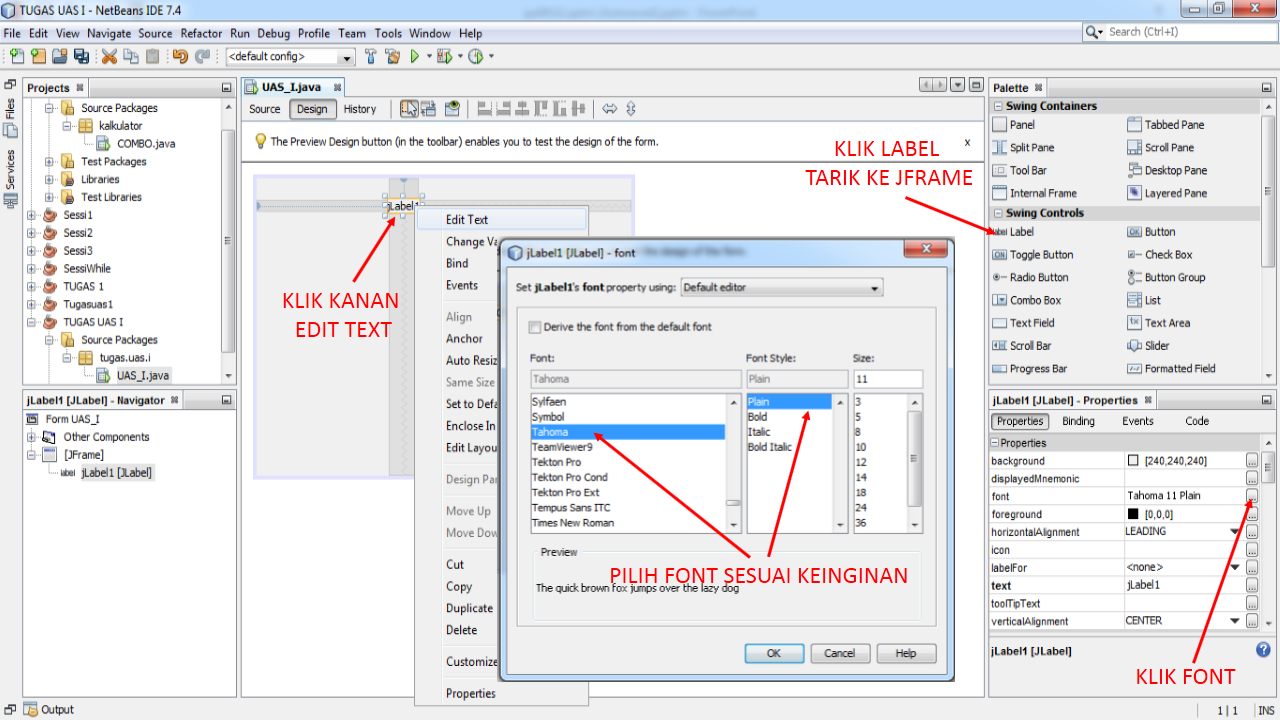Select Bold in the Font Style list
This screenshot has width=1280, height=720.
(760, 416)
